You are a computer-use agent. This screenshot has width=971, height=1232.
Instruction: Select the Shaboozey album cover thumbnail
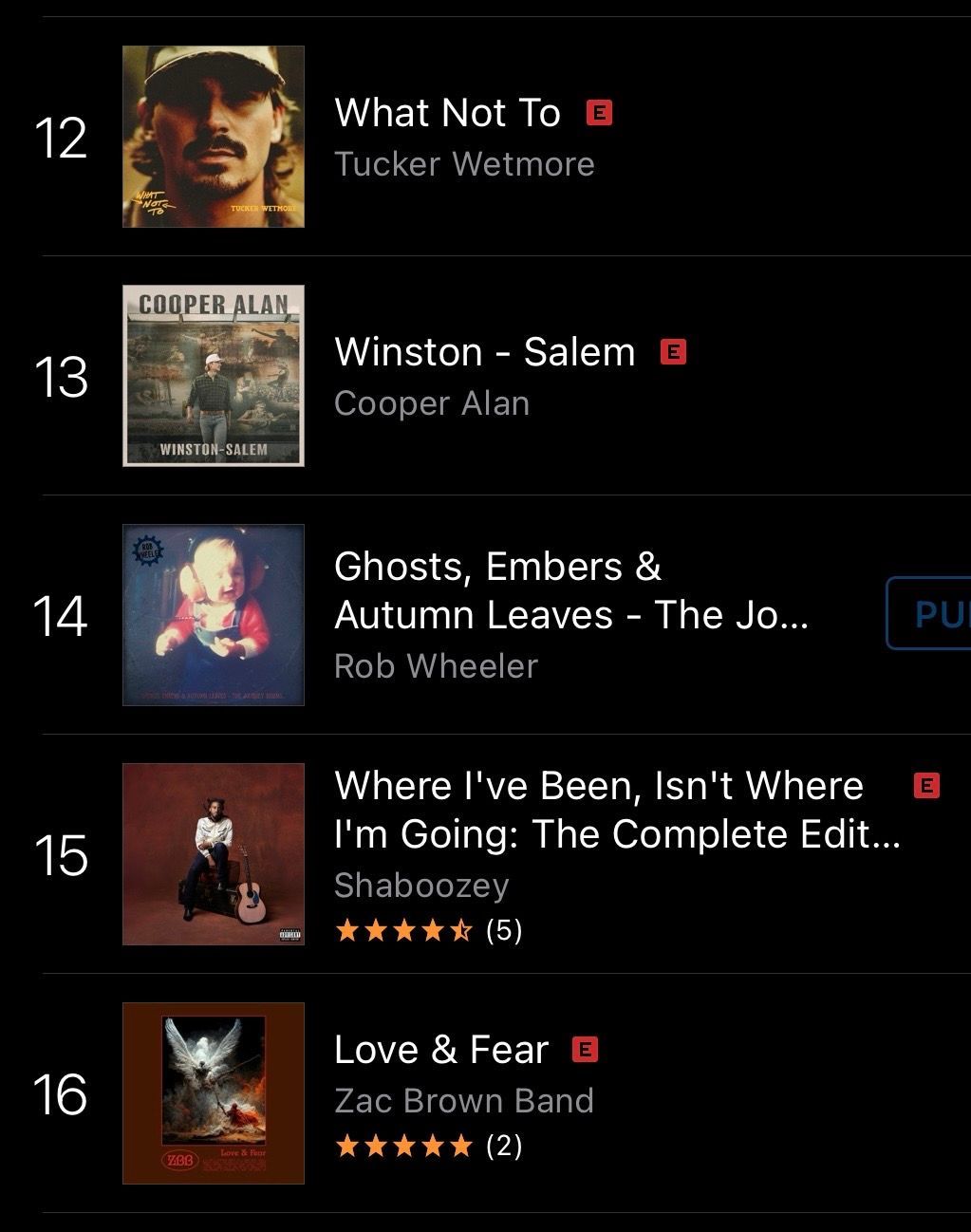click(214, 854)
